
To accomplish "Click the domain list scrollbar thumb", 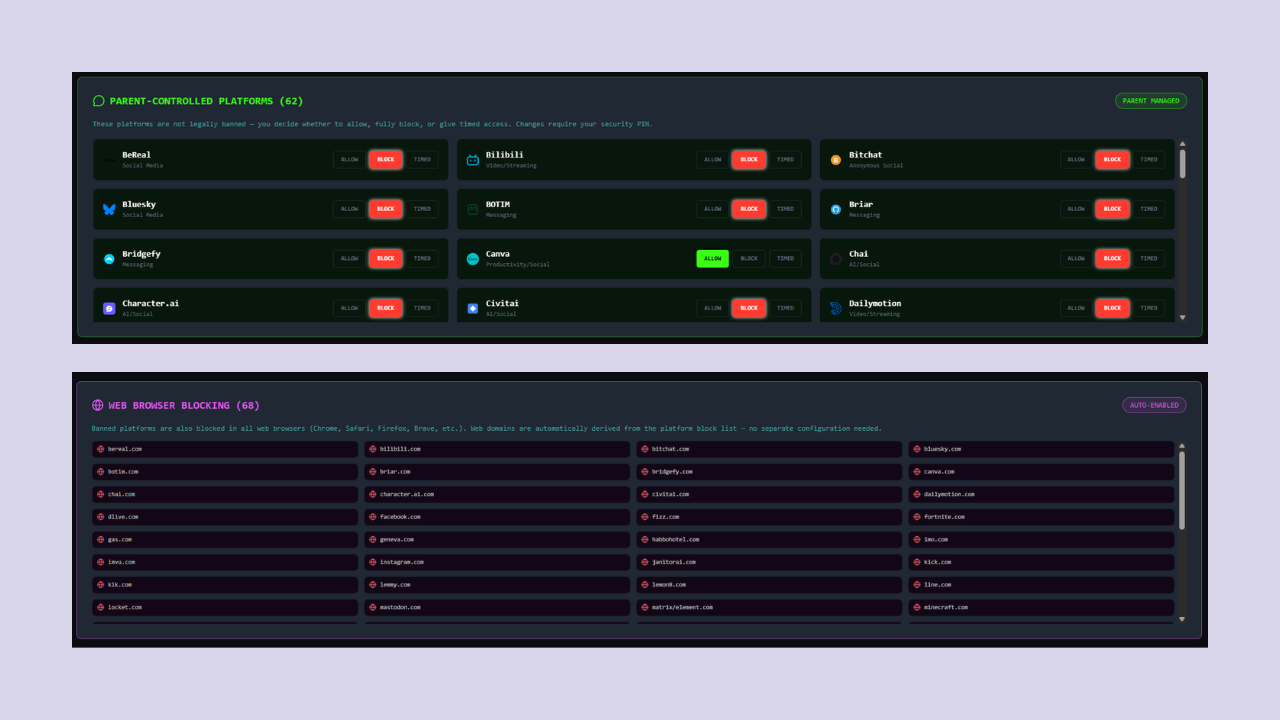I will click(1182, 490).
